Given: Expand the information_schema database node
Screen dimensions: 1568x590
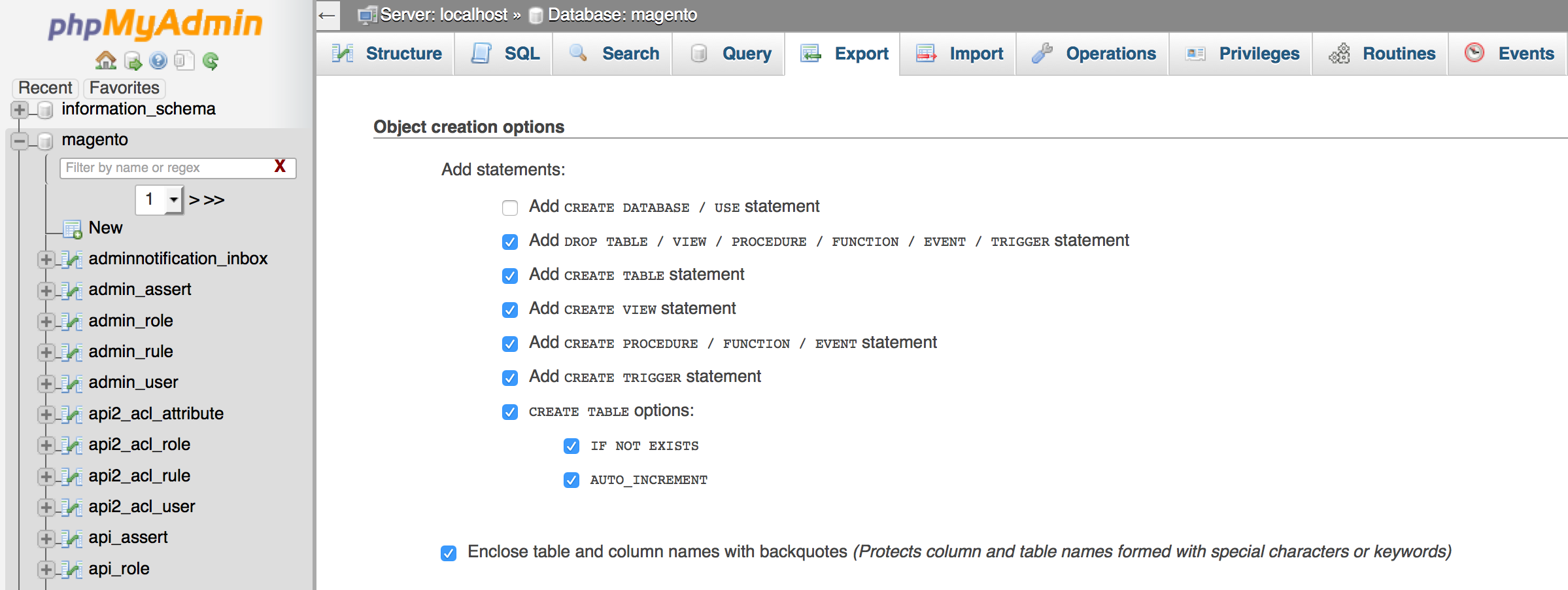Looking at the screenshot, I should point(20,110).
